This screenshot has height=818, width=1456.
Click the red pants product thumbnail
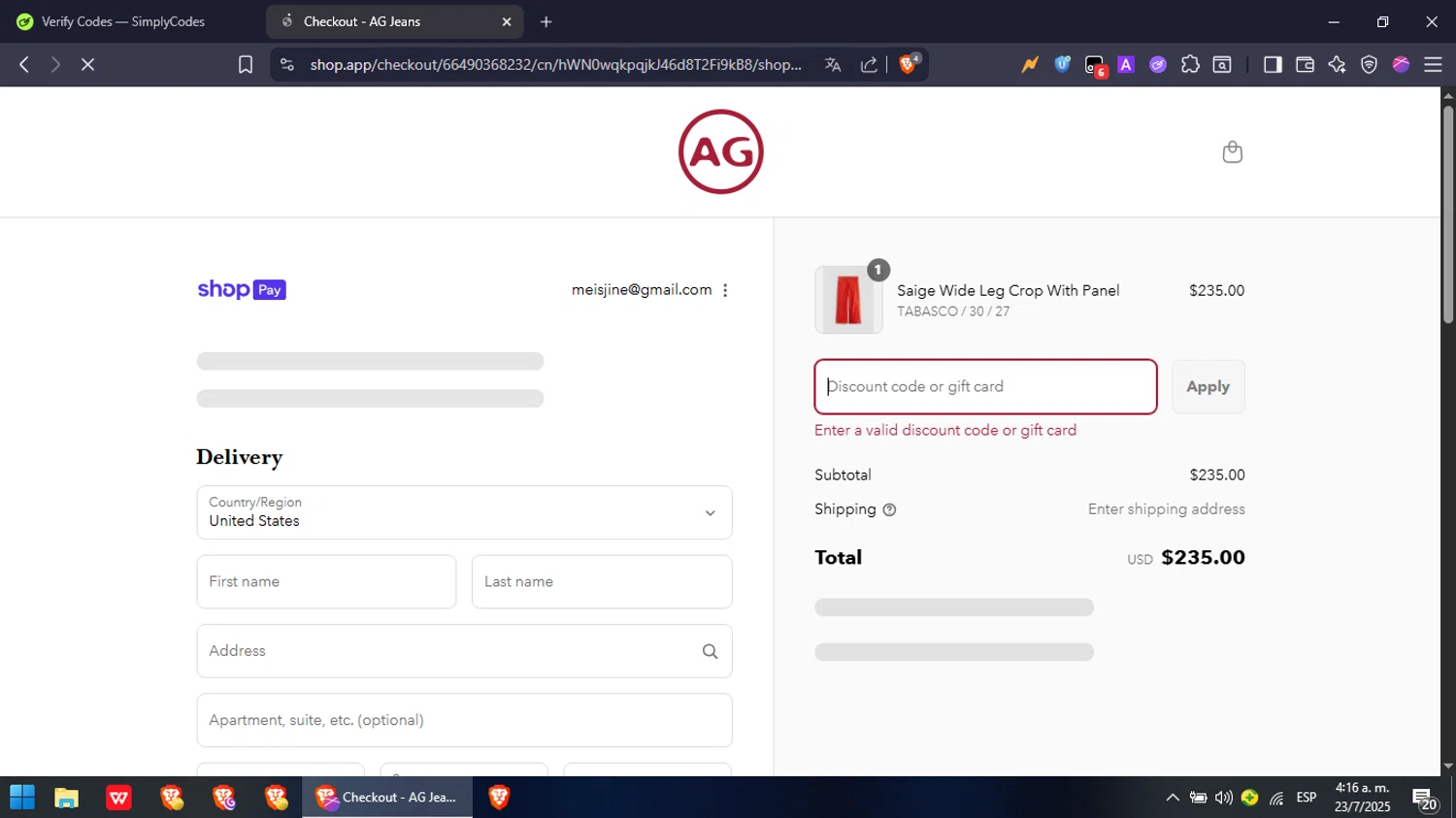848,300
